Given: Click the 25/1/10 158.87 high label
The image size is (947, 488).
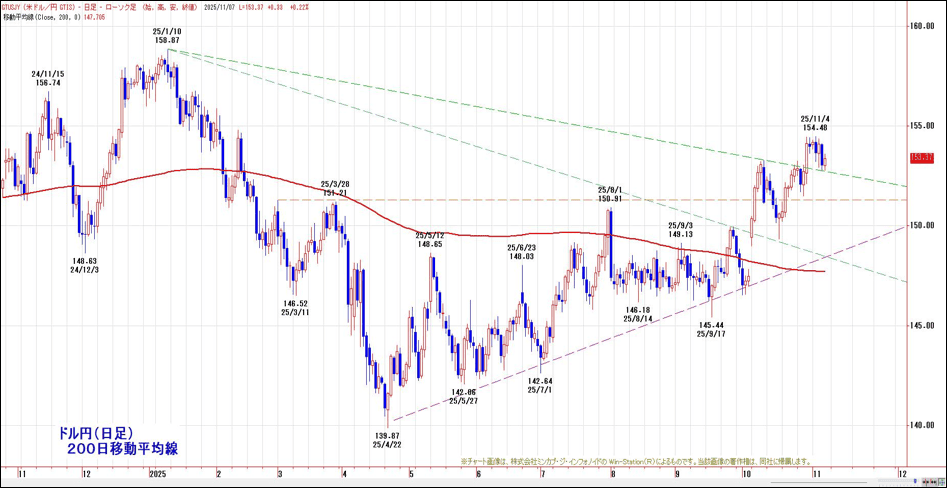Looking at the screenshot, I should pyautogui.click(x=167, y=36).
